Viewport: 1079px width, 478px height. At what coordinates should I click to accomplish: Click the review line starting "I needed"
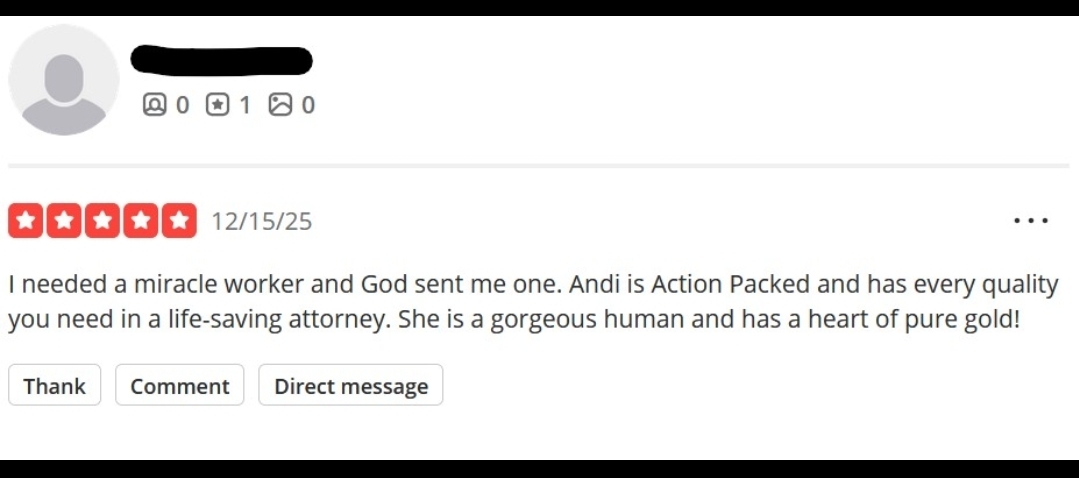(x=532, y=284)
